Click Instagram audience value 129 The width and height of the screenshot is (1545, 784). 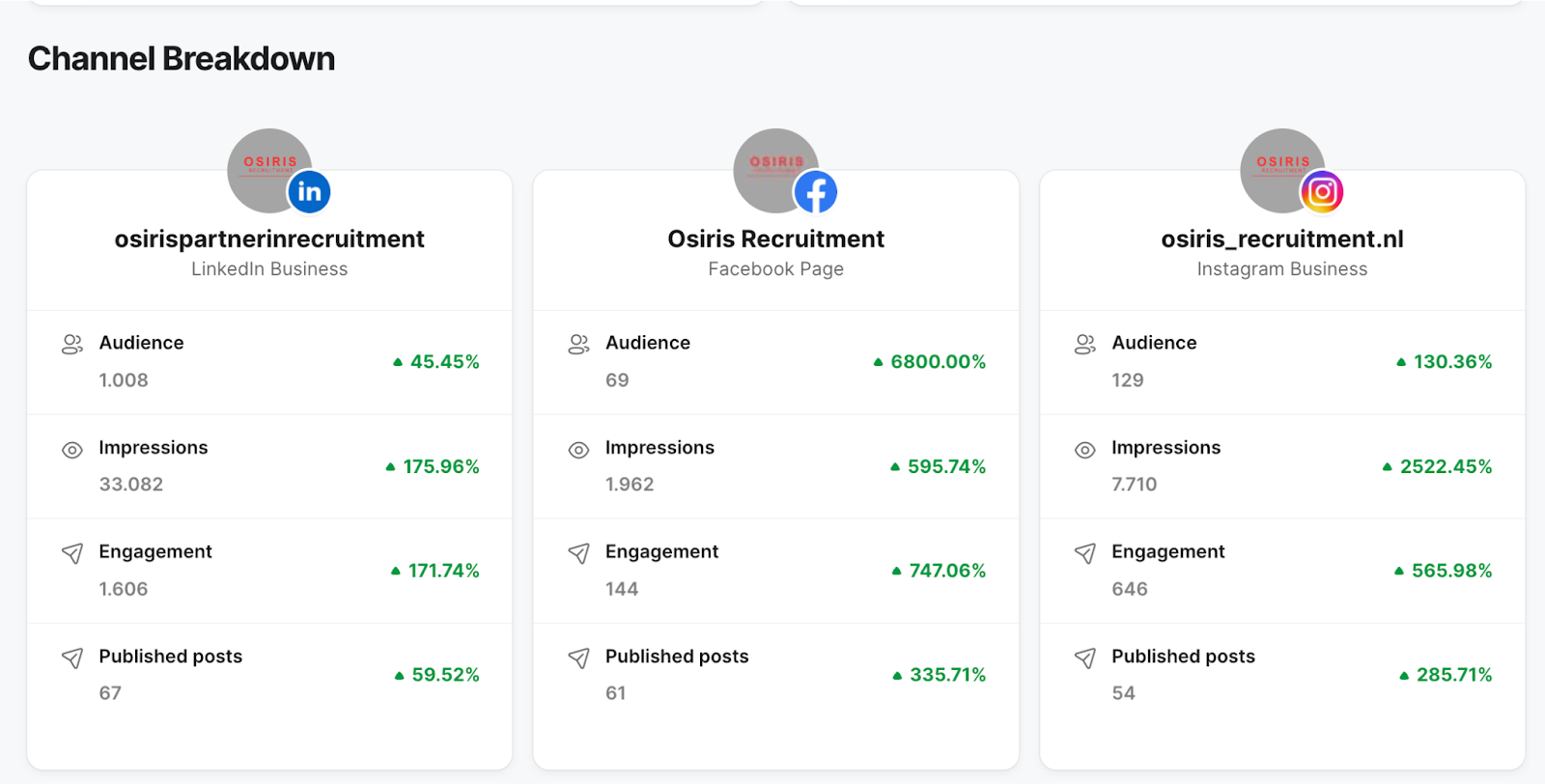click(x=1128, y=380)
